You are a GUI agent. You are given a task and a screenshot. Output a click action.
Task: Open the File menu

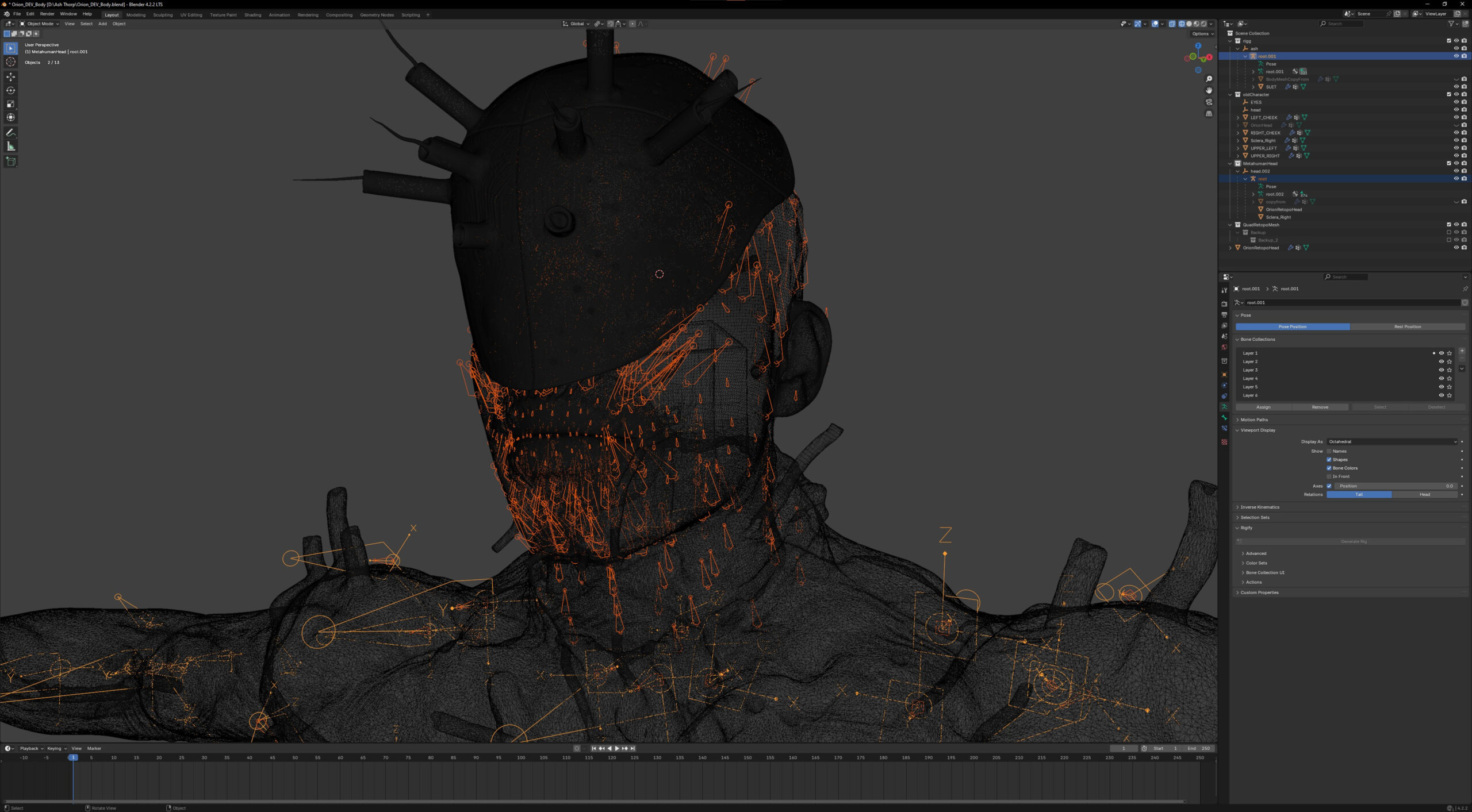17,14
